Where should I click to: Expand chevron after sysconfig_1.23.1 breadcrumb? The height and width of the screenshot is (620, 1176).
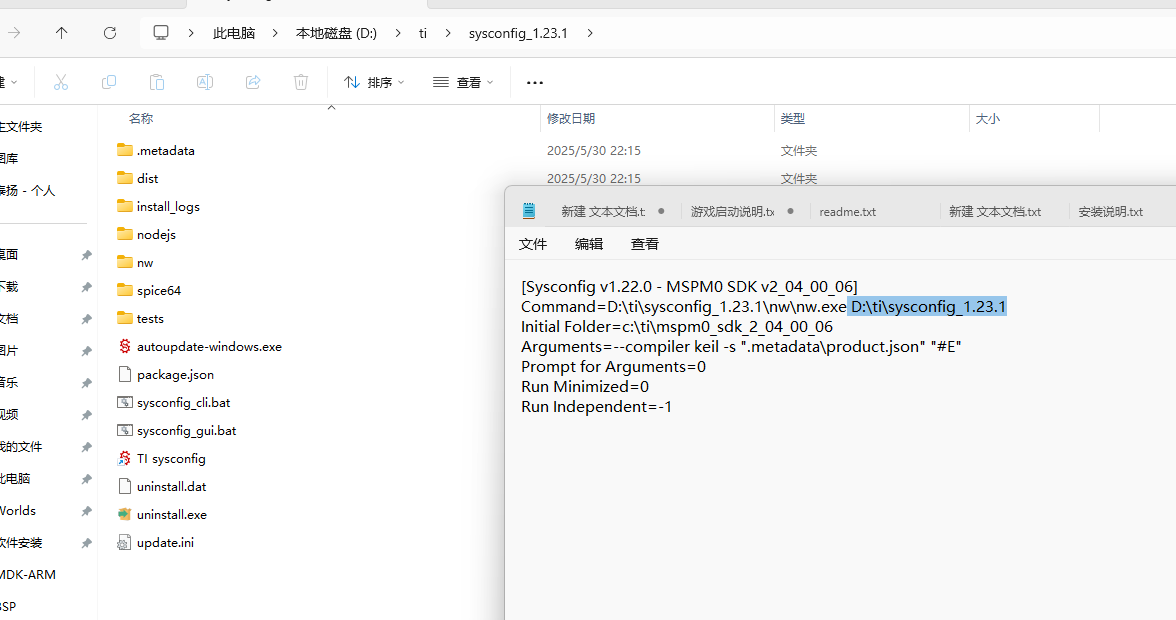click(x=590, y=33)
